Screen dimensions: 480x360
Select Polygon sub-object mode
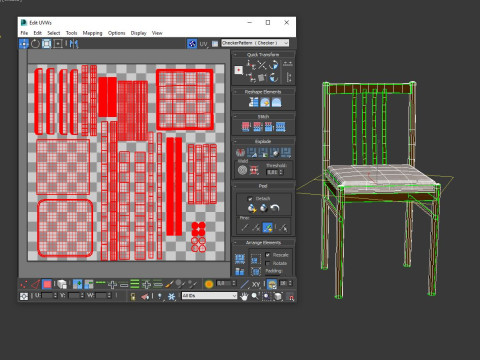click(x=47, y=284)
